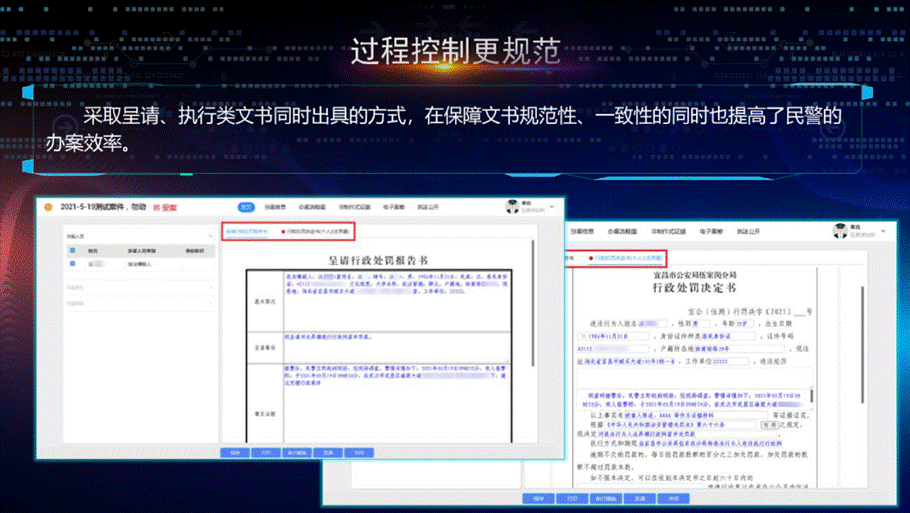Open the user account dropdown arrow in left window
910x513 pixels.
pyautogui.click(x=551, y=207)
